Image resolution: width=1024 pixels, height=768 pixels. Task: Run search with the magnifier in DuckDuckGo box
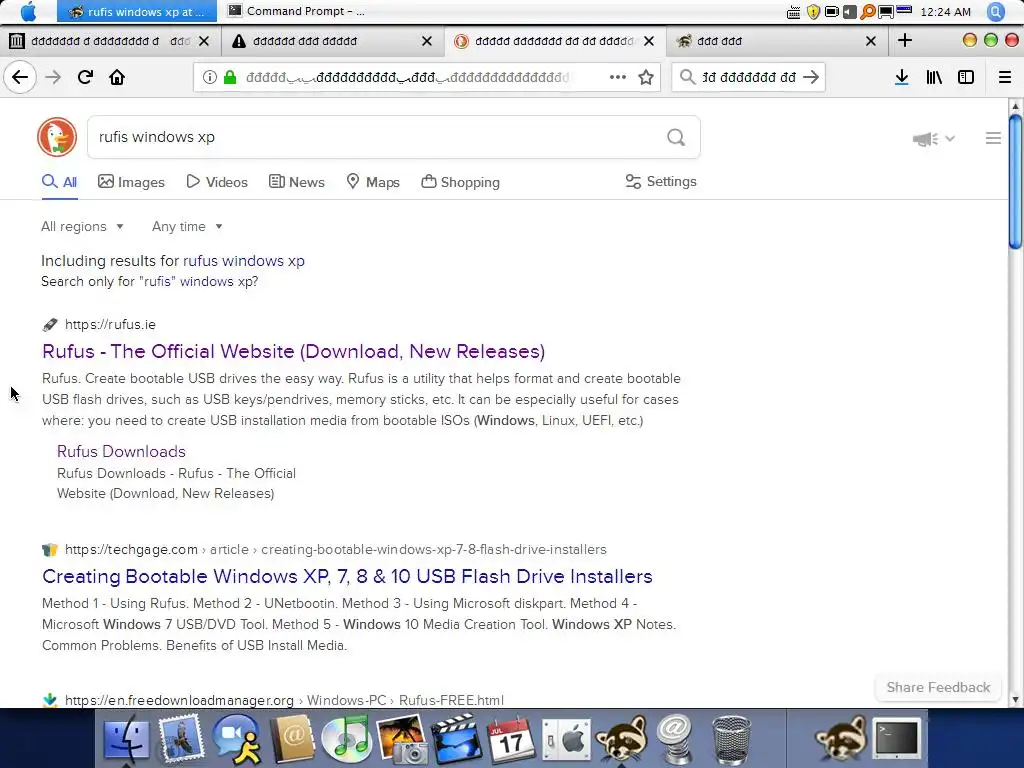tap(676, 137)
